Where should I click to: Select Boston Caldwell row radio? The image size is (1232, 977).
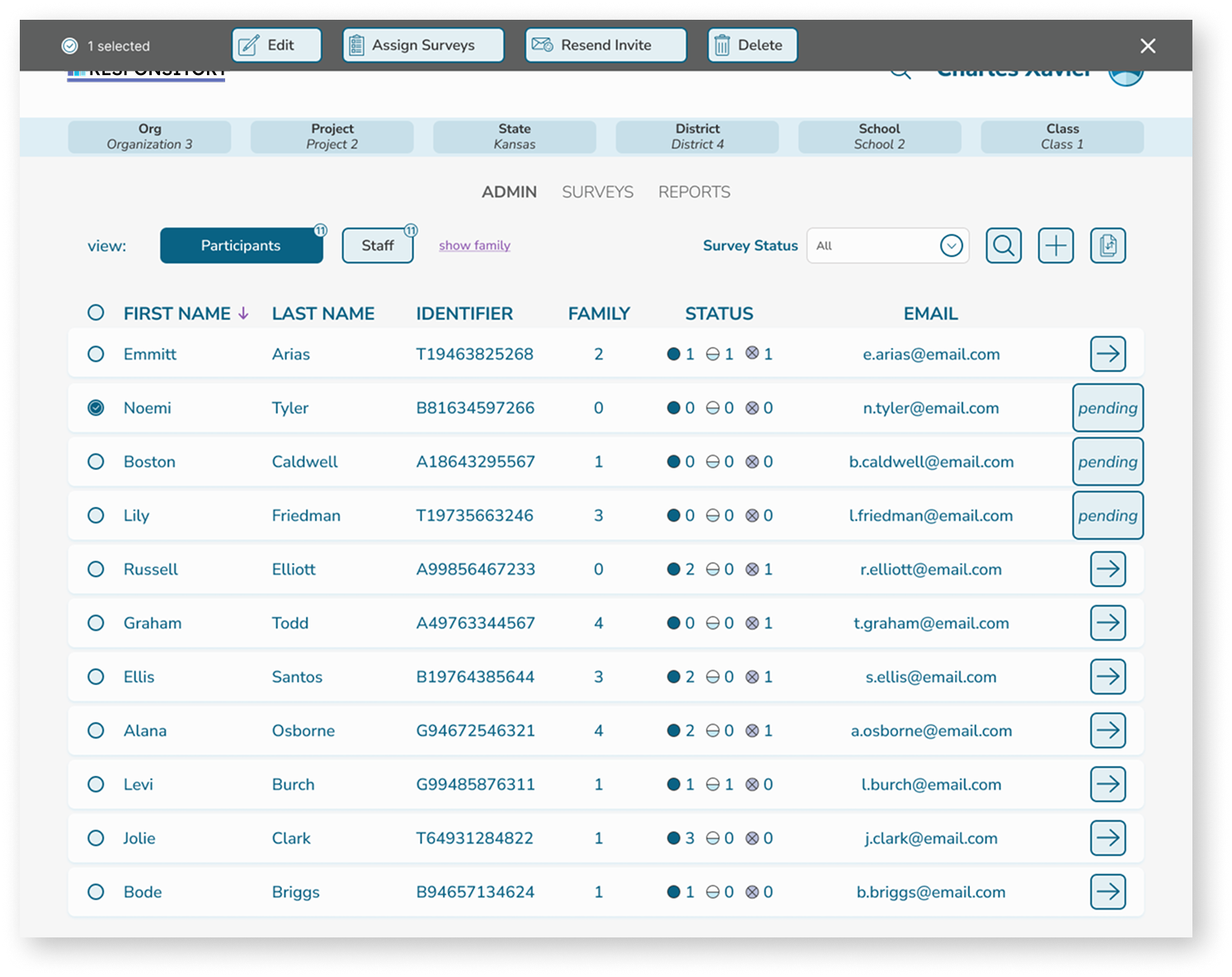(96, 462)
